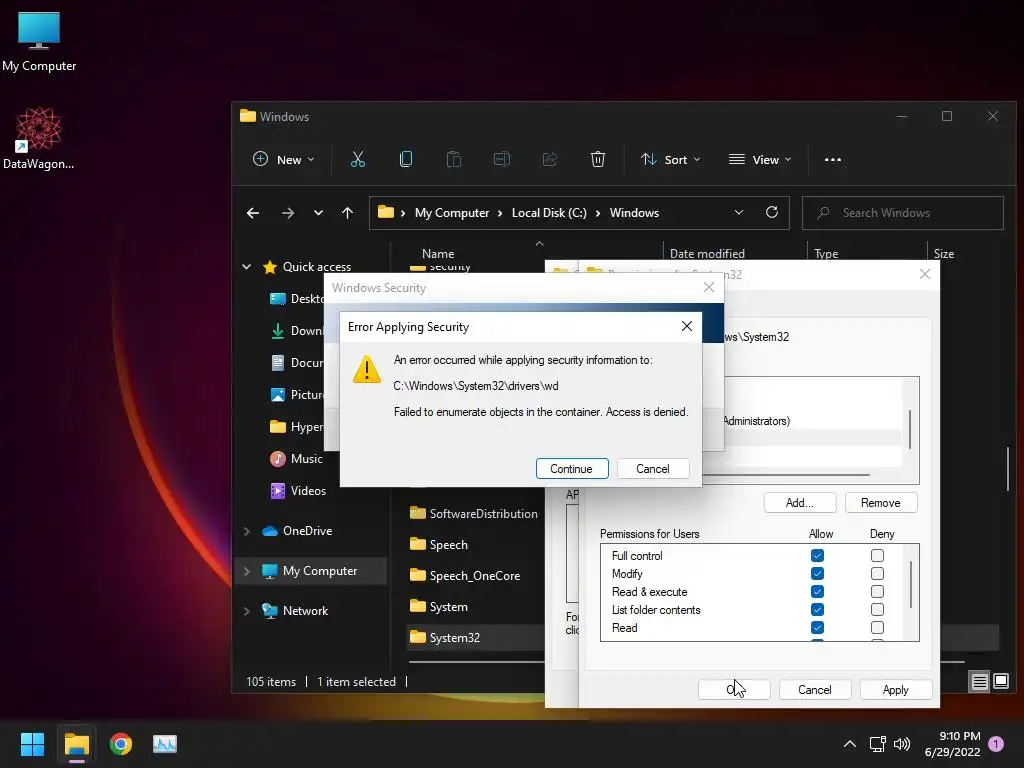Check Deny for List folder contents
Viewport: 1024px width, 768px height.
tap(877, 609)
